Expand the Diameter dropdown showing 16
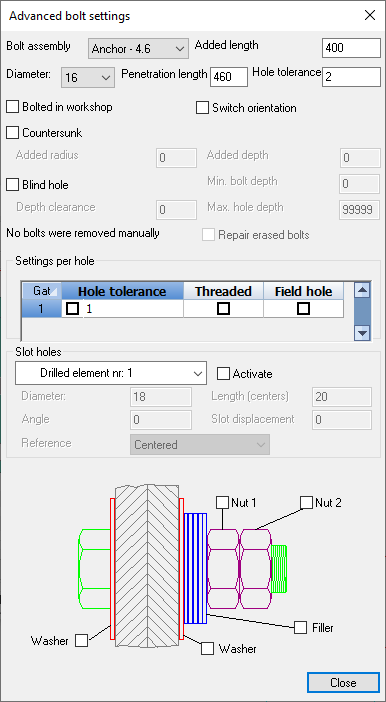Viewport: 386px width, 702px height. tap(87, 77)
